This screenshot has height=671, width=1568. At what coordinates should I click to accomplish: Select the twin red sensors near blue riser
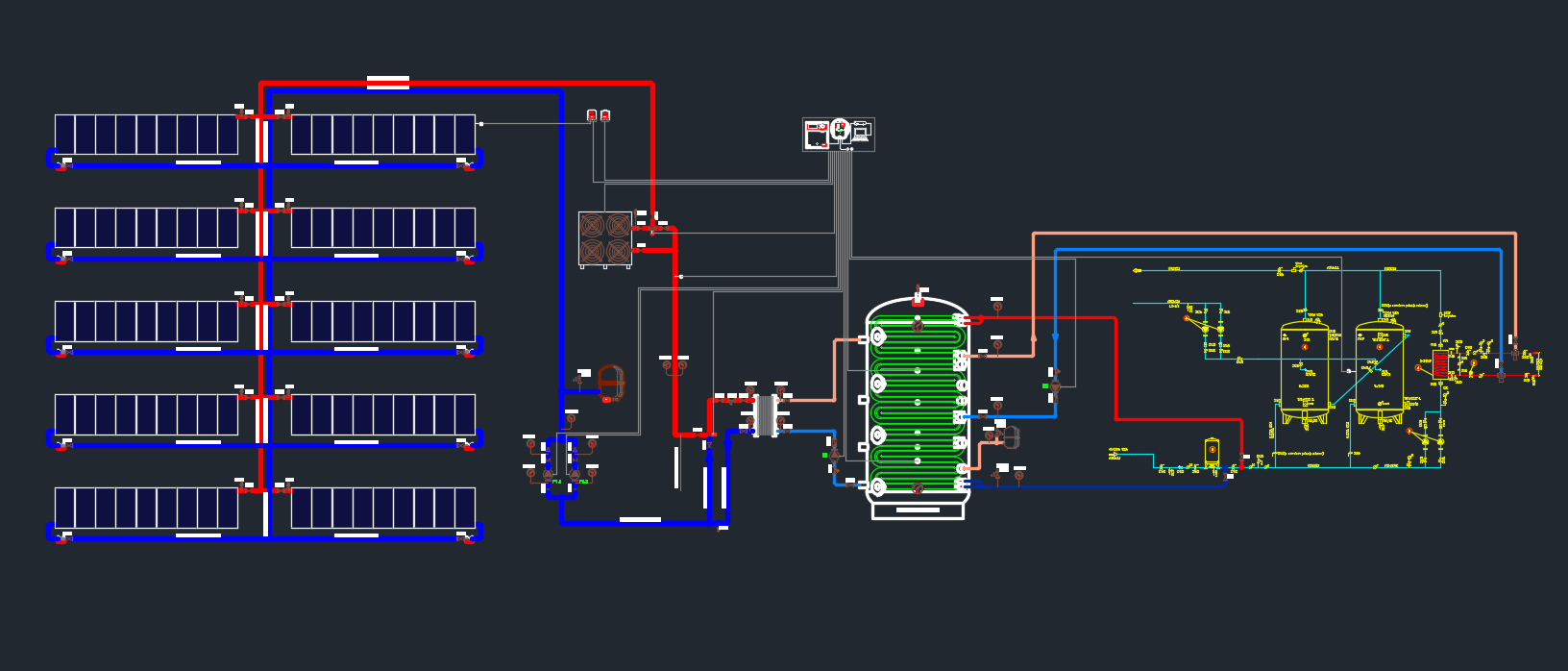(x=599, y=115)
